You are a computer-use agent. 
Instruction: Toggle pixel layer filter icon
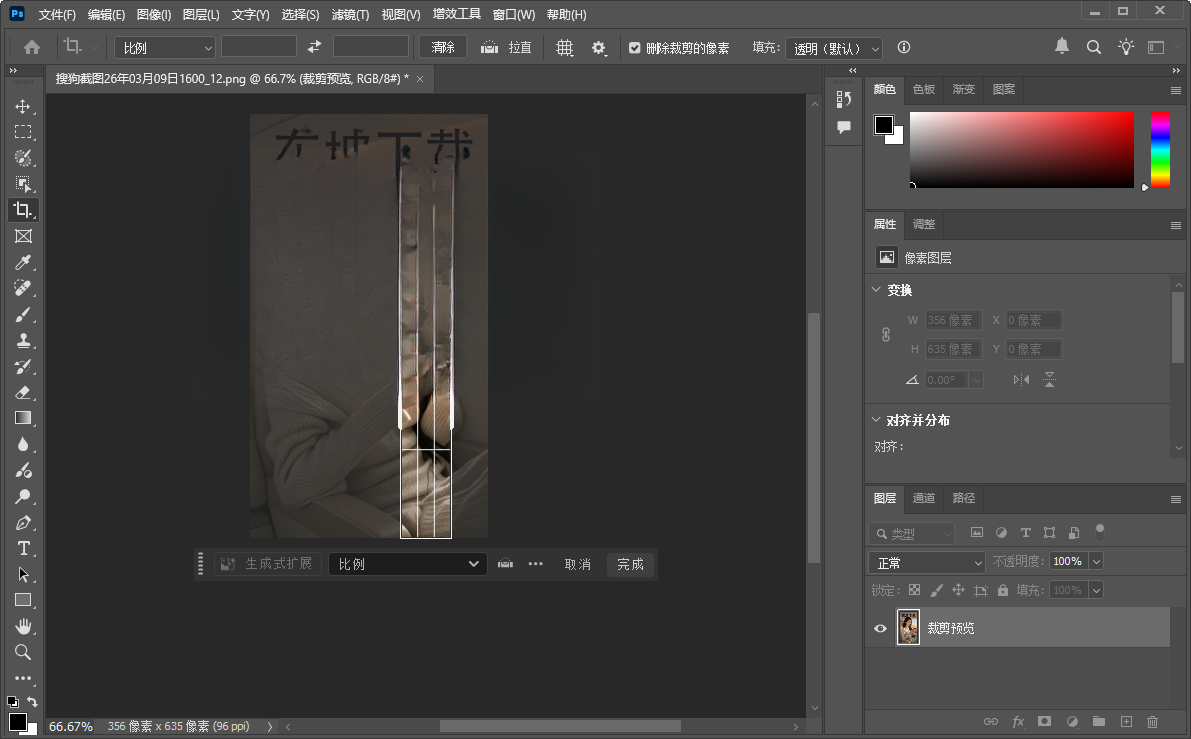point(977,532)
